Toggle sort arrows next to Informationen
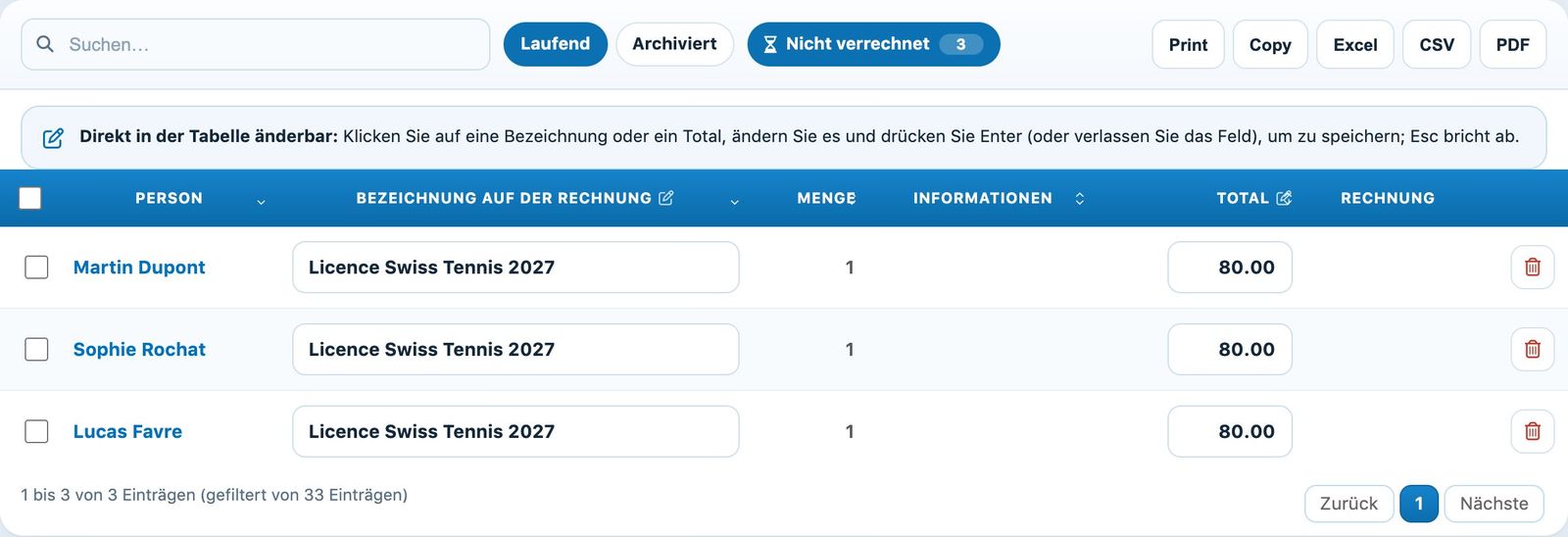The width and height of the screenshot is (1568, 537). pyautogui.click(x=1079, y=198)
